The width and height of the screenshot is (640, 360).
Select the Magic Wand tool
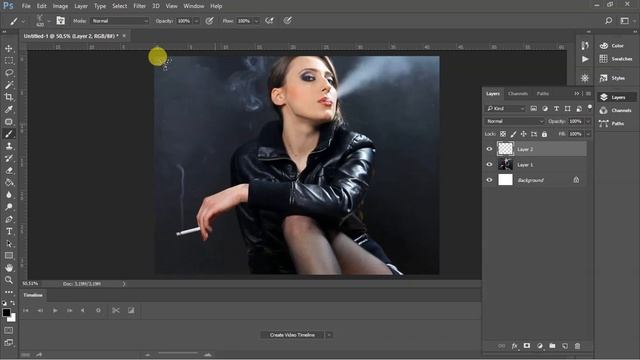(x=9, y=85)
